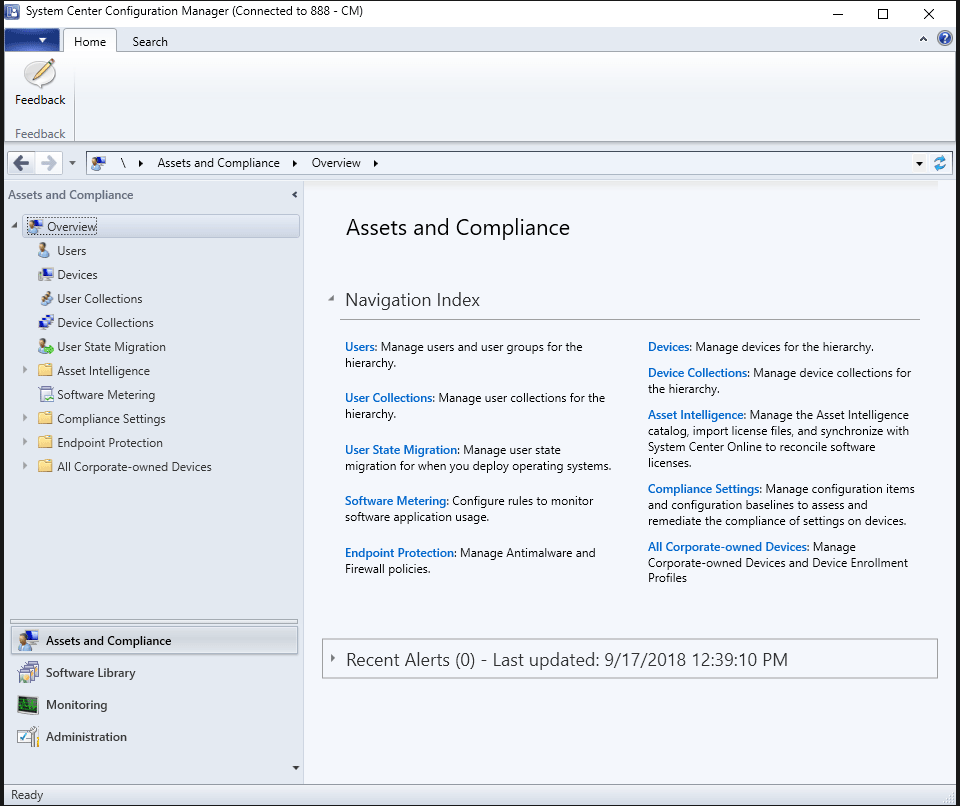Screen dimensions: 960x806
Task: Open Help via the question mark icon
Action: (945, 39)
